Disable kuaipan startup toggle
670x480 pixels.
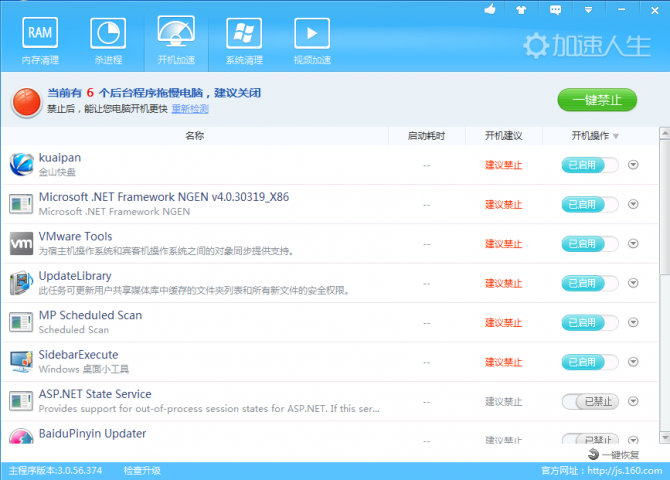point(589,165)
